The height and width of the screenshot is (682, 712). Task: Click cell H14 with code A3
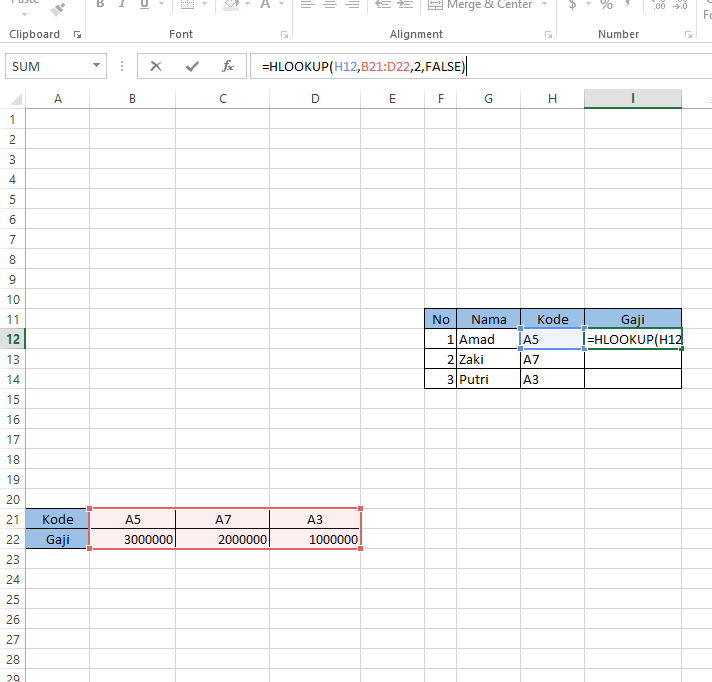click(x=552, y=379)
